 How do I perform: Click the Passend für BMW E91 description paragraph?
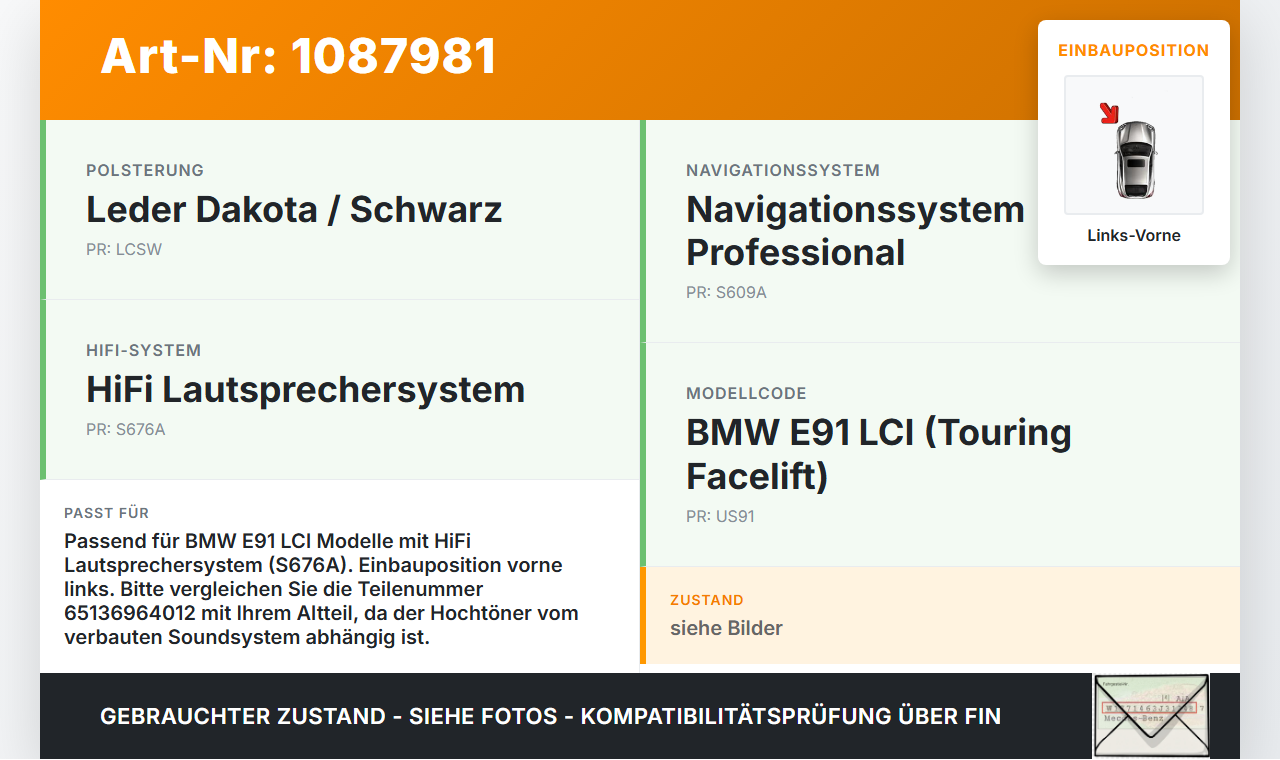coord(321,589)
